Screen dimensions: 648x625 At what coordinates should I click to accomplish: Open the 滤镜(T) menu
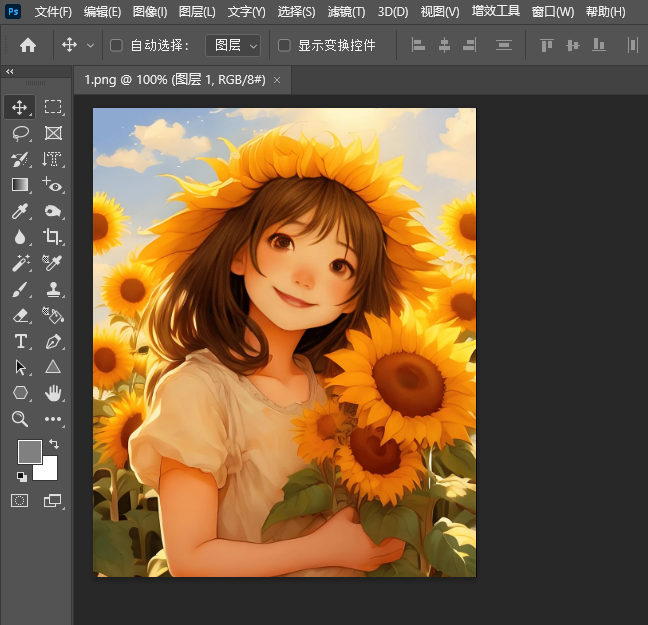tap(346, 12)
